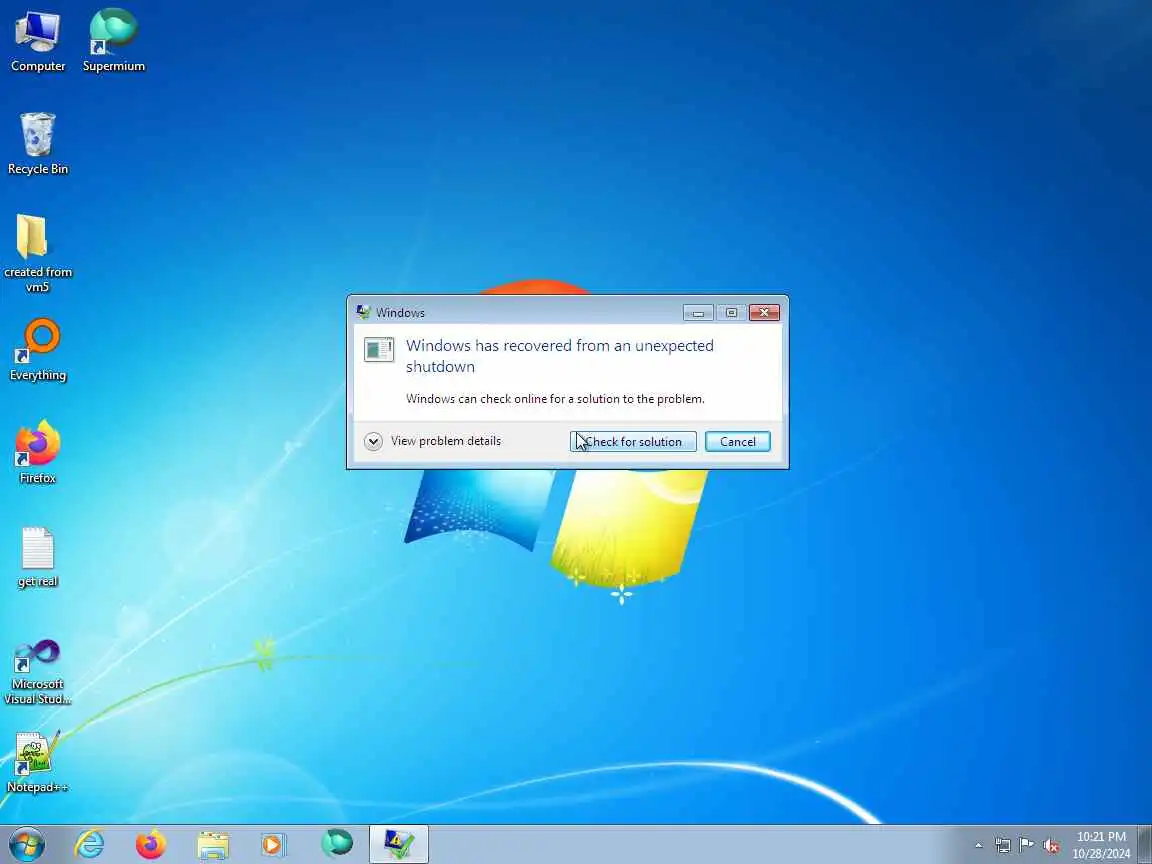Select the 'created from vm5' folder
This screenshot has height=864, width=1152.
tap(37, 253)
